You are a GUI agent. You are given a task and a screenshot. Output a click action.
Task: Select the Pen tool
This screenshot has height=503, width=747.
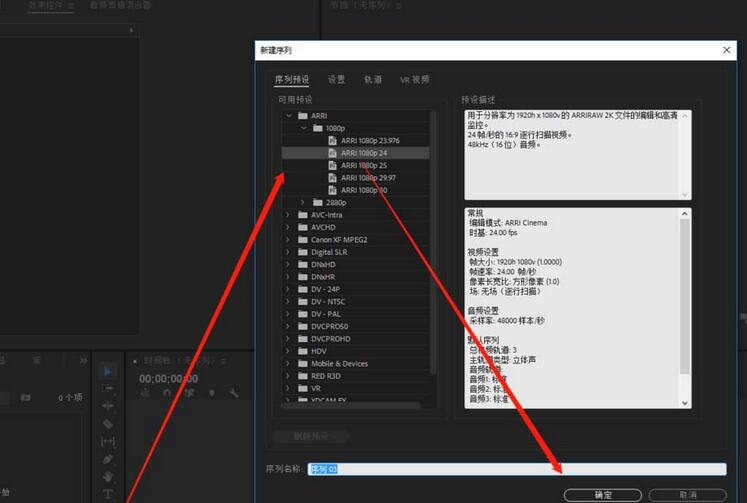coord(108,459)
